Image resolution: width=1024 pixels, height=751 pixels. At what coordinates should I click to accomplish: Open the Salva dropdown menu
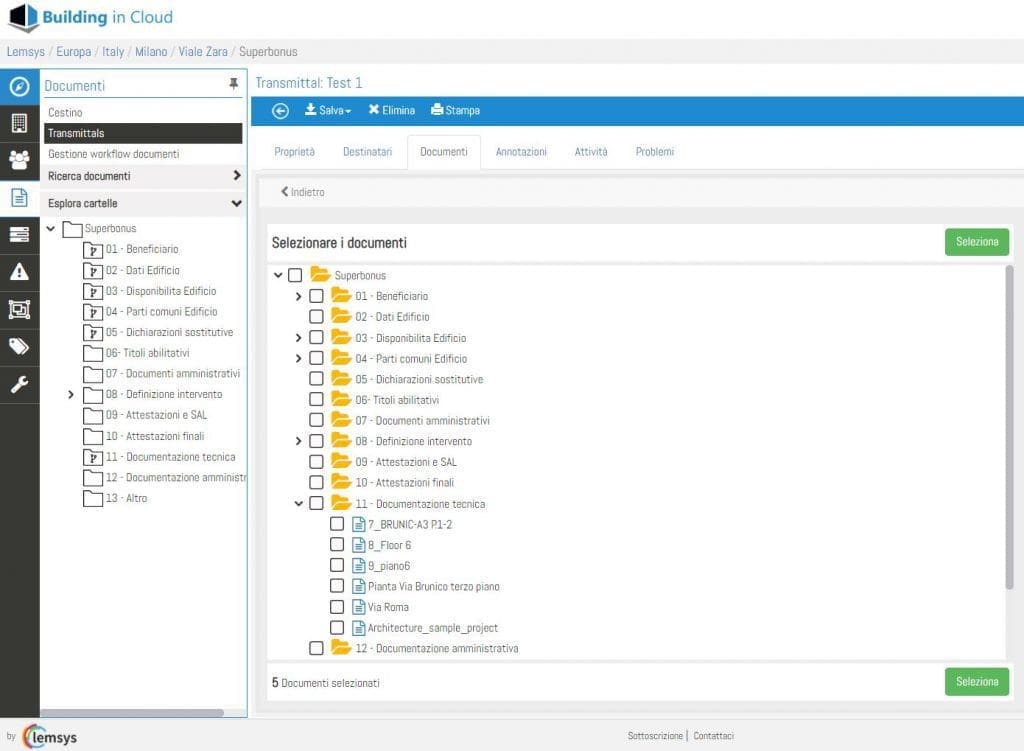coord(328,110)
